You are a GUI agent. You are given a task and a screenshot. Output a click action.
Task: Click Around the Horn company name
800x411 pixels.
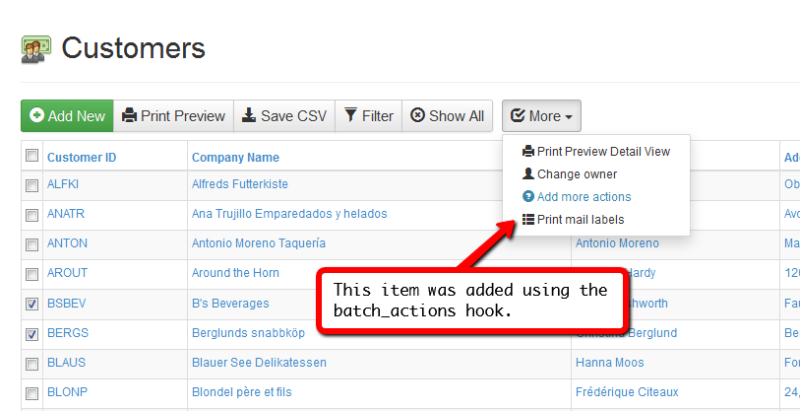point(235,273)
